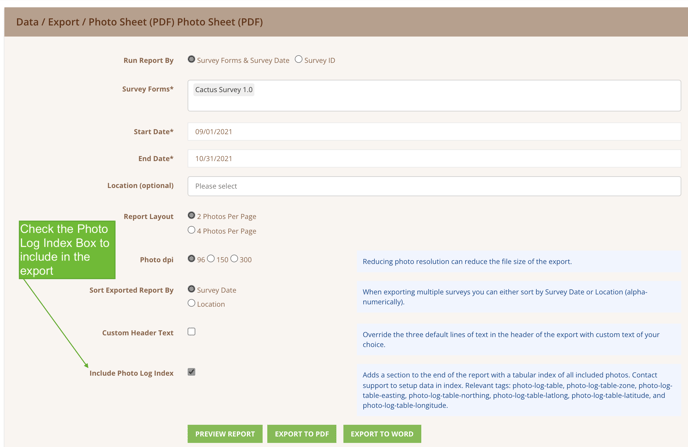Open the Location (optional) dropdown
This screenshot has width=688, height=447.
(x=434, y=186)
